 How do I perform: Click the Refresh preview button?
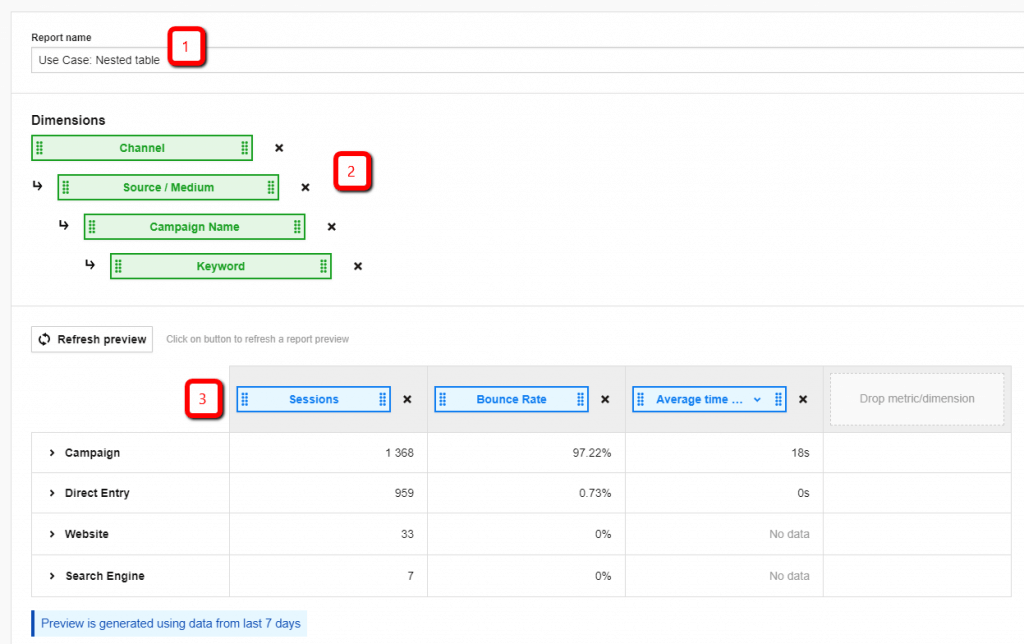[x=91, y=339]
